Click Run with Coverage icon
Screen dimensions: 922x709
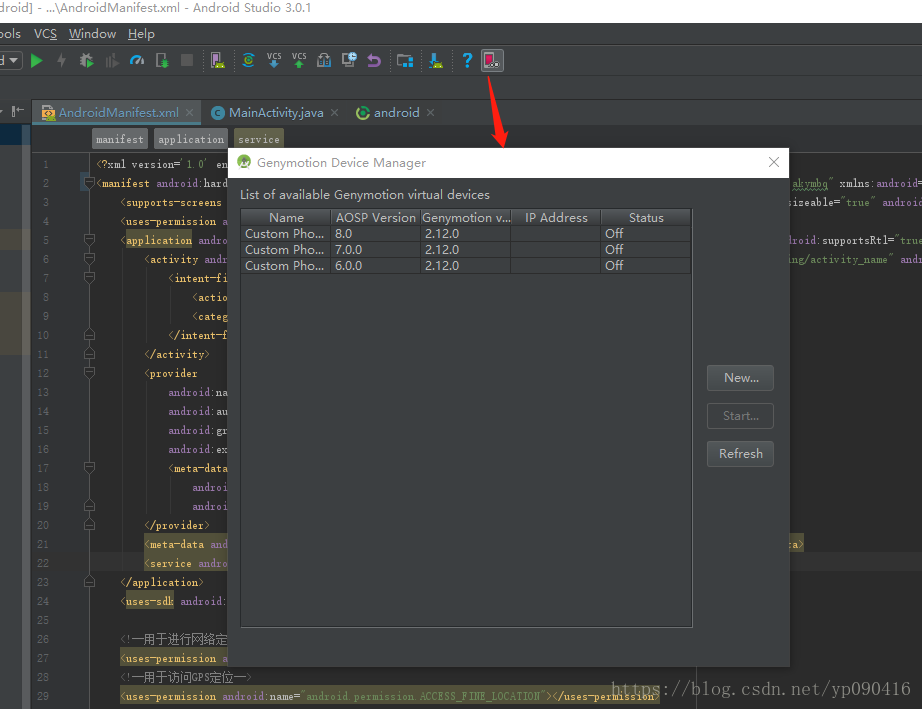pos(112,61)
